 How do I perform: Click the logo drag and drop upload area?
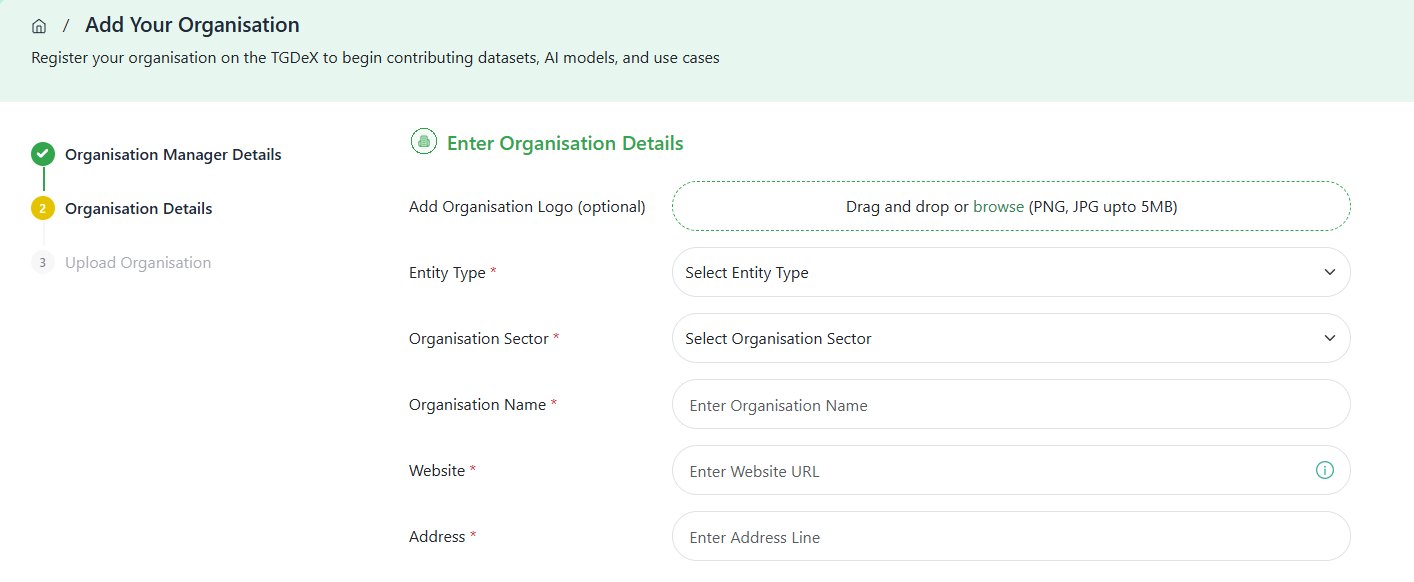coord(1010,206)
